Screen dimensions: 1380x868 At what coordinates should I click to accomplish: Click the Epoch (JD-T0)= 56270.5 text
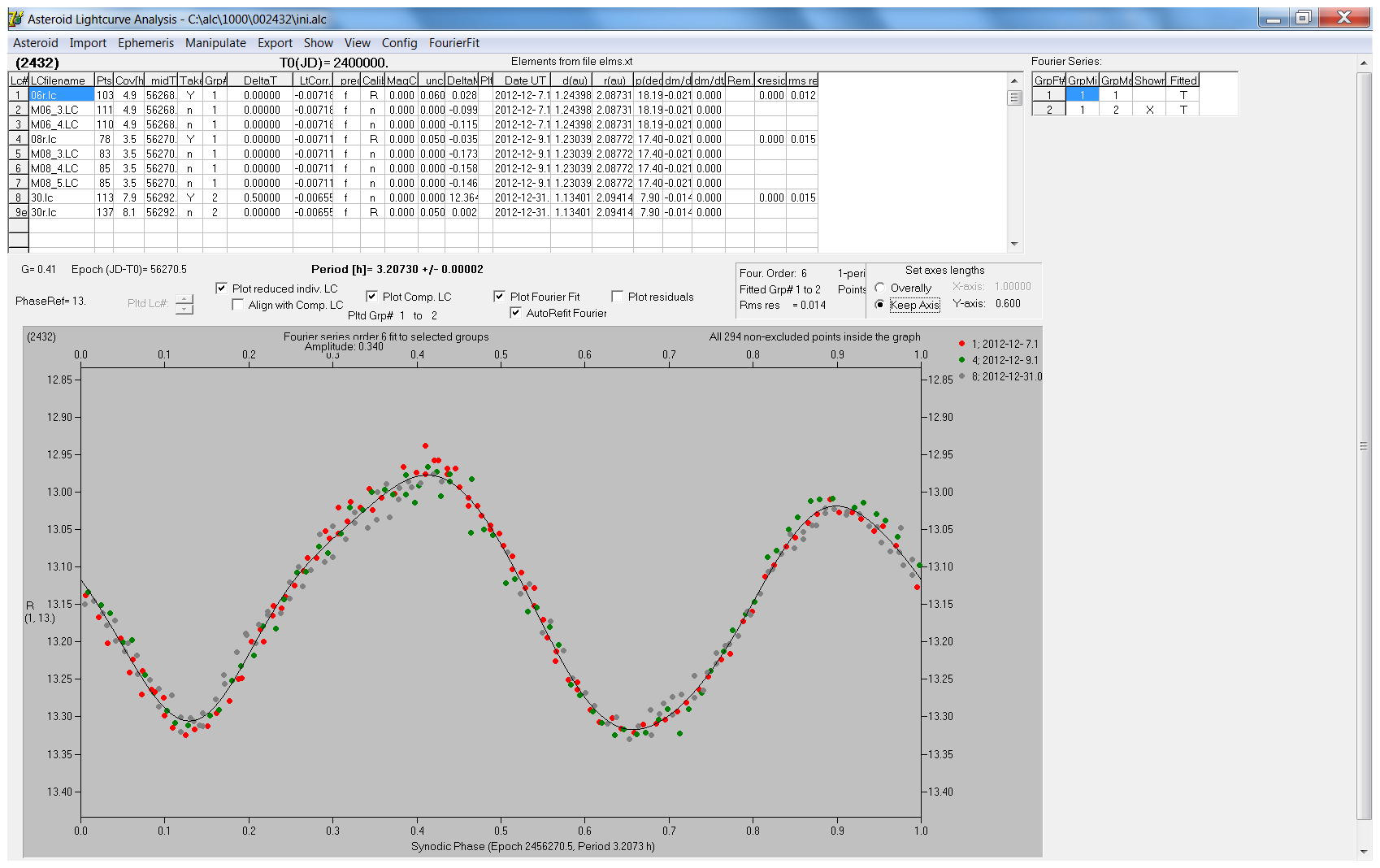coord(128,269)
